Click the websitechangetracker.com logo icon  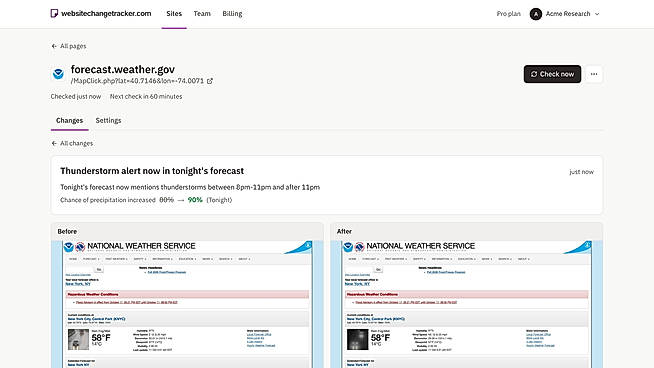tap(54, 13)
